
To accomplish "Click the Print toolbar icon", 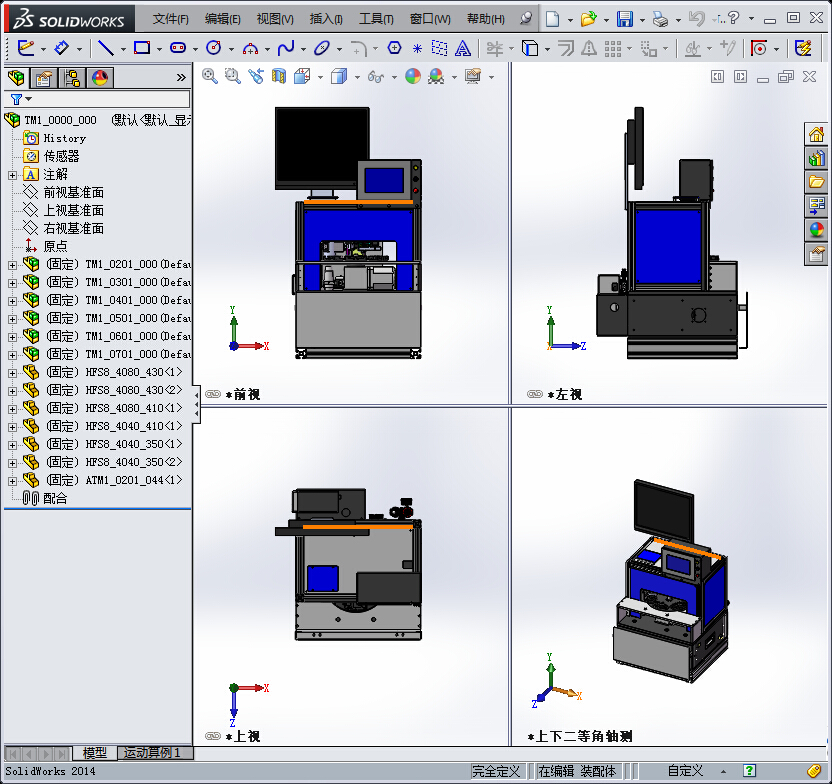I will [x=660, y=19].
